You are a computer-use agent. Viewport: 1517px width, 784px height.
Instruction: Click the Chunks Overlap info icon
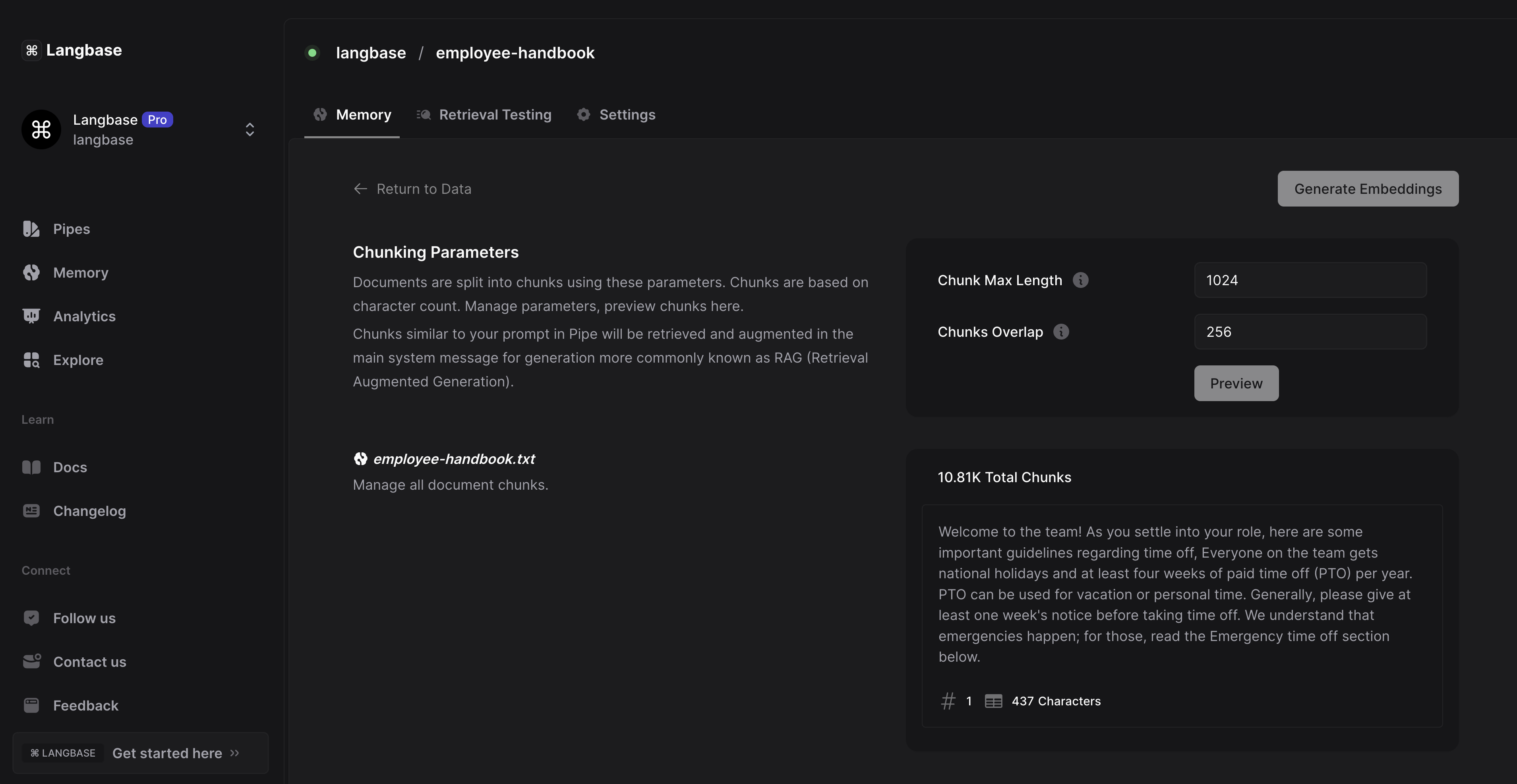pyautogui.click(x=1060, y=332)
